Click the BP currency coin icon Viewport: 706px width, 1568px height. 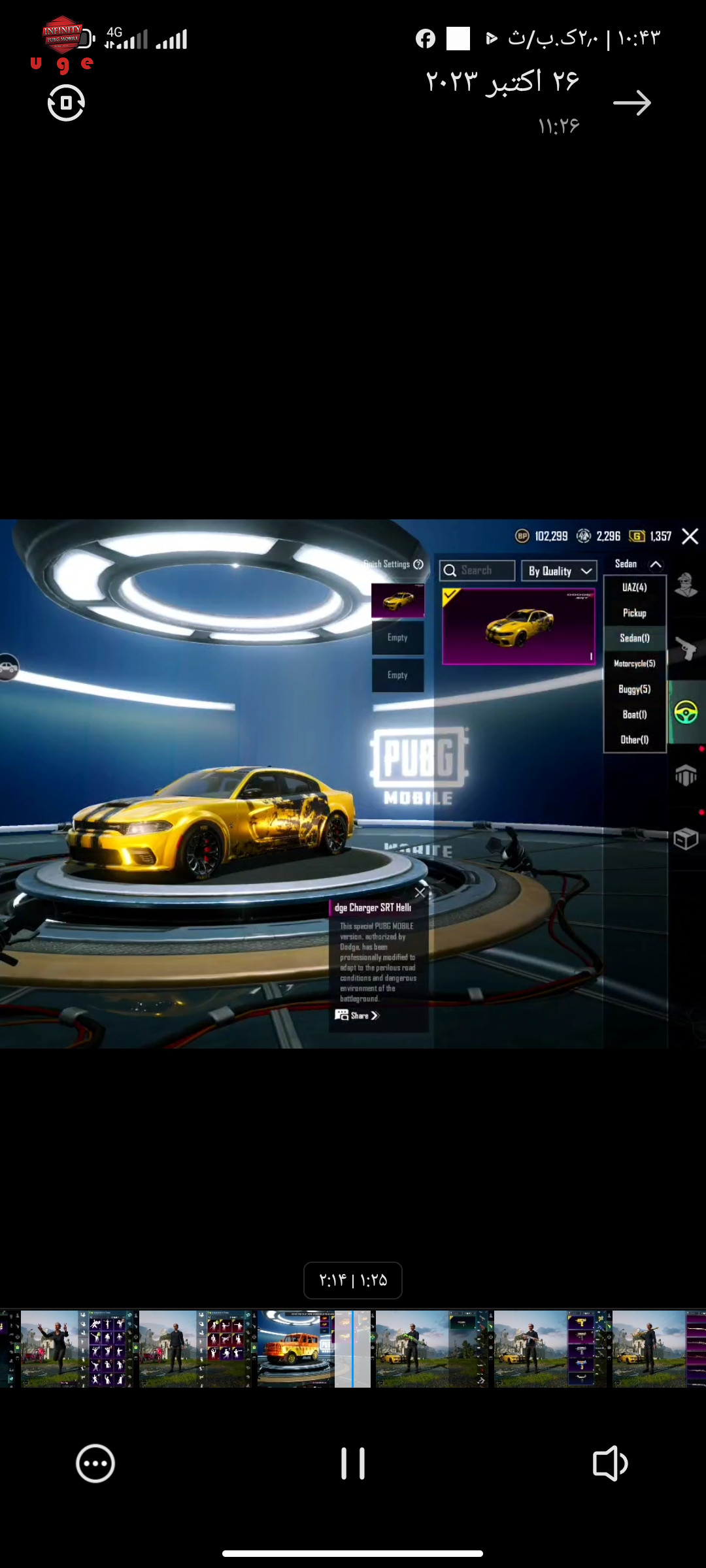pyautogui.click(x=522, y=536)
